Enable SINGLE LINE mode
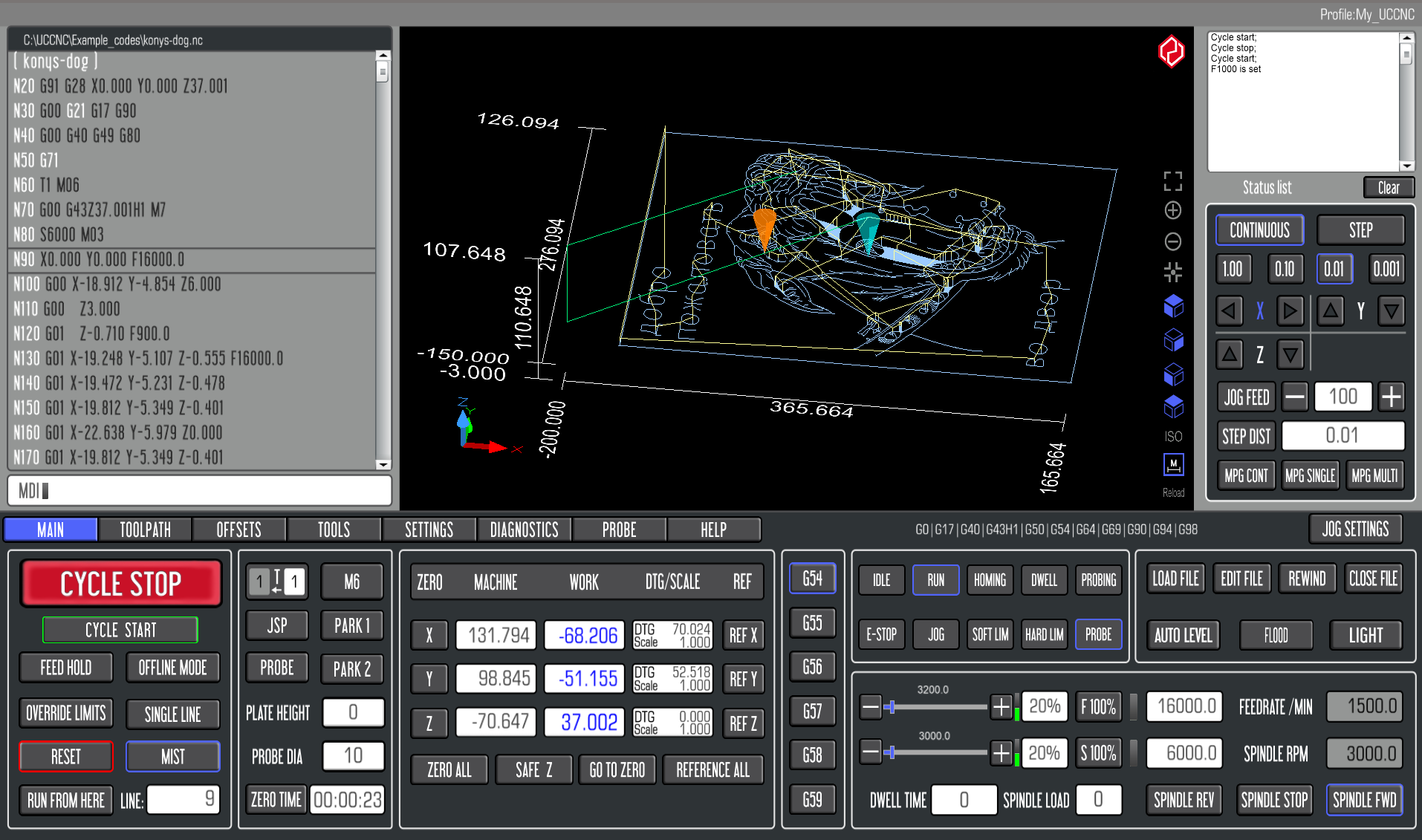Image resolution: width=1422 pixels, height=840 pixels. (172, 714)
